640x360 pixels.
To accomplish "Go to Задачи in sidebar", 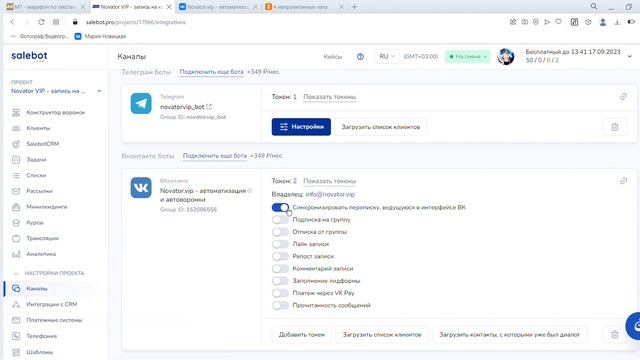I will coord(36,160).
